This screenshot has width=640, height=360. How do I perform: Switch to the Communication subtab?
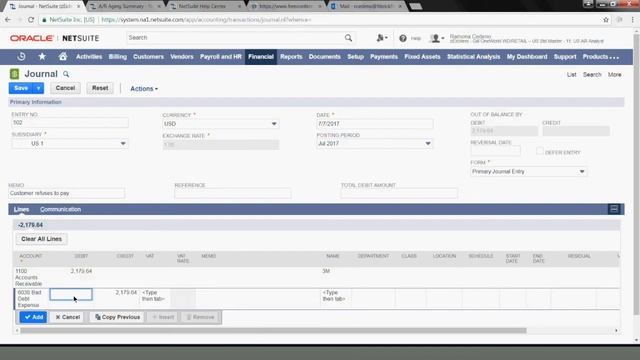click(60, 209)
